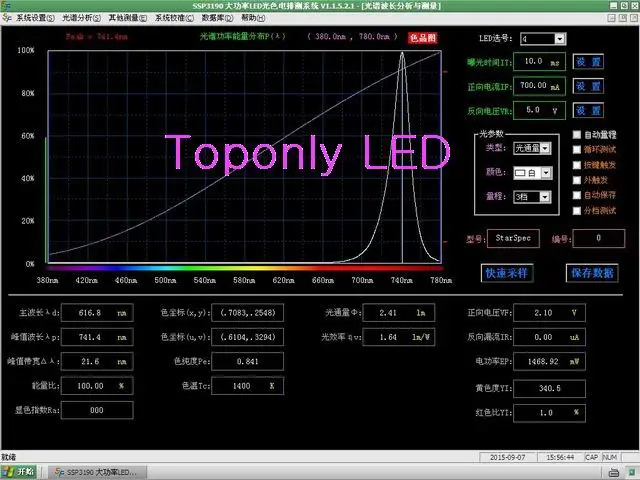
Task: Open the 光谱分析(S) menu
Action: click(x=81, y=18)
